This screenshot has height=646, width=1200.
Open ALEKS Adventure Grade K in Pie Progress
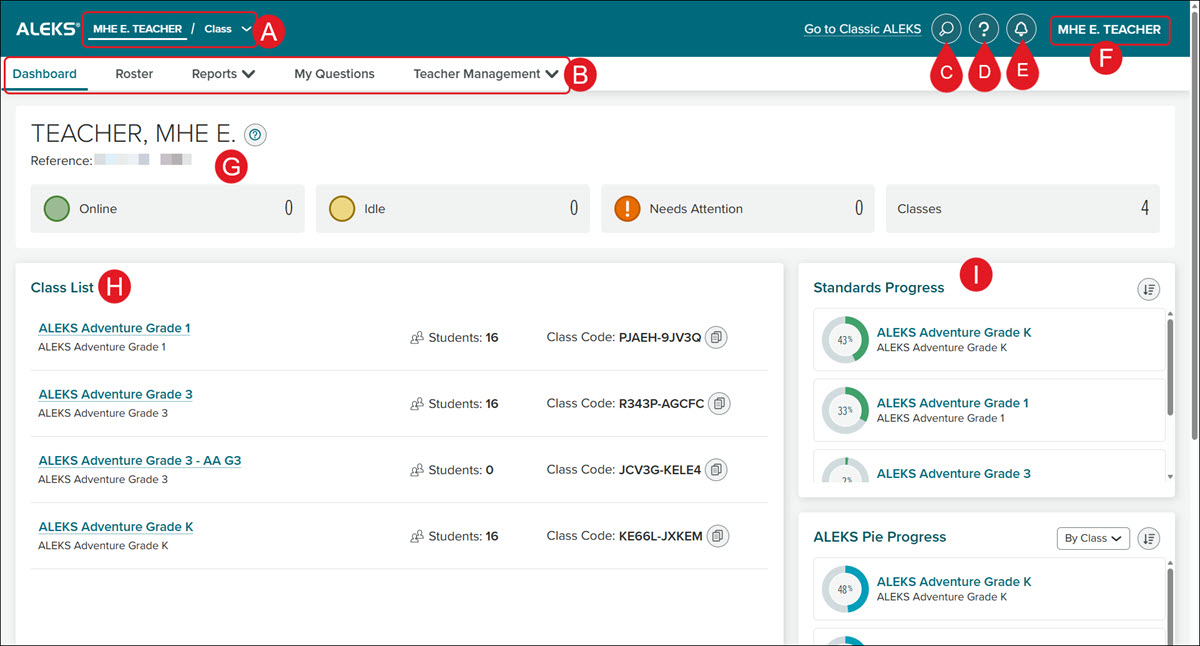click(954, 581)
